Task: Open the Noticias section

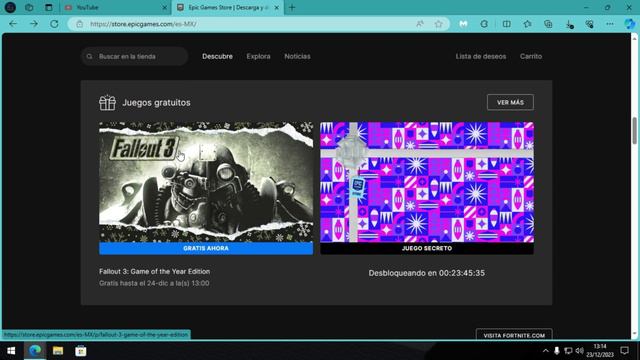Action: pyautogui.click(x=298, y=56)
